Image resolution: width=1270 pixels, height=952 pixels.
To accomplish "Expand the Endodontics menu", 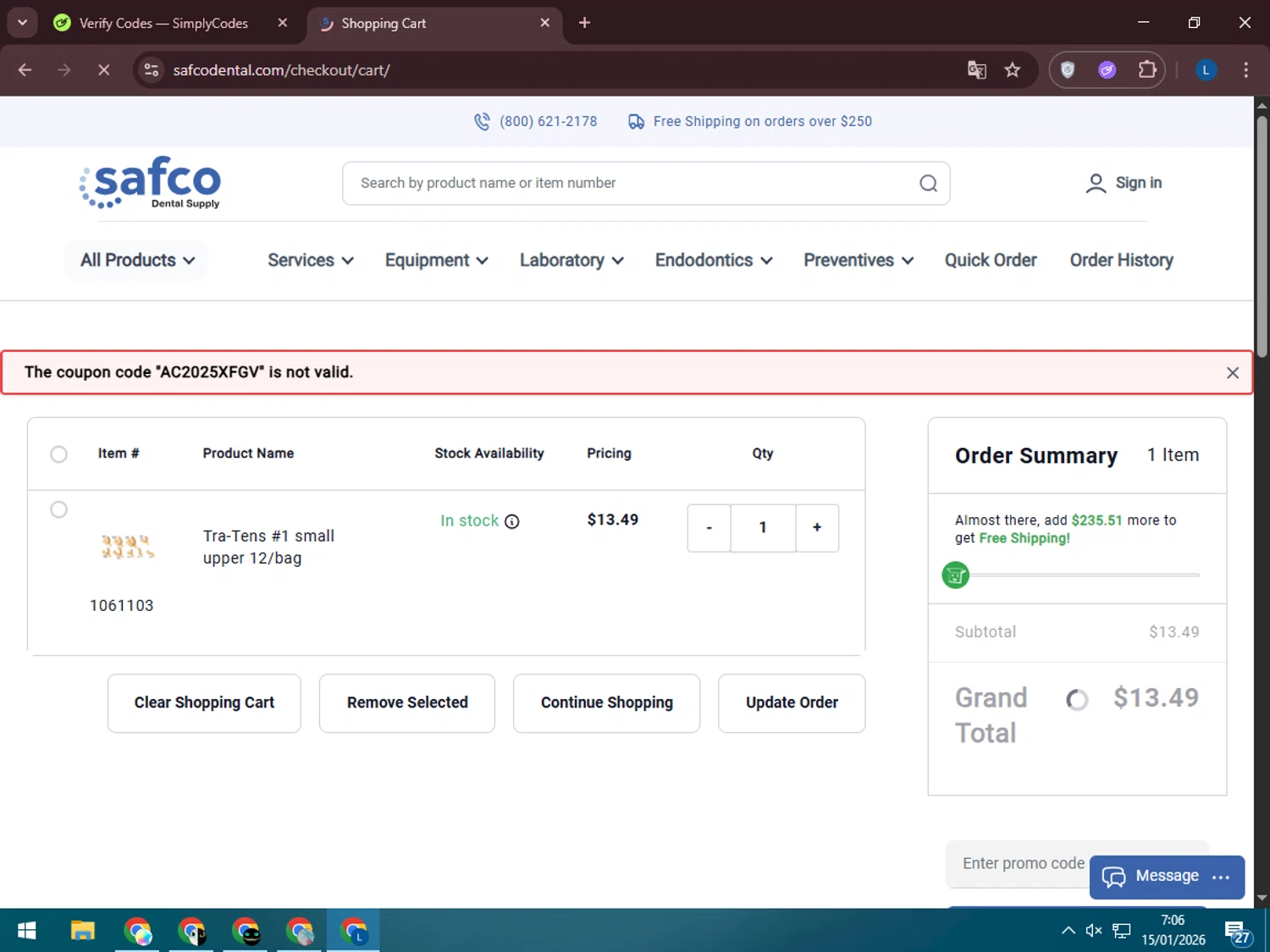I will [x=714, y=261].
